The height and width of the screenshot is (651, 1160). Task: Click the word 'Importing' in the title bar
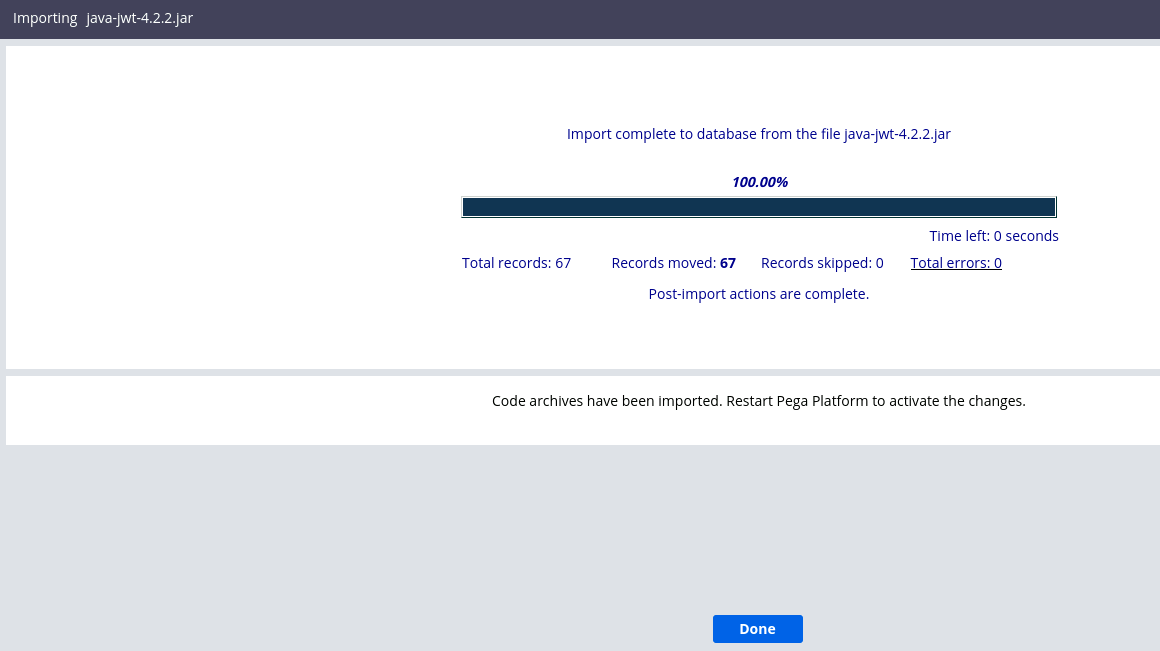click(x=44, y=18)
